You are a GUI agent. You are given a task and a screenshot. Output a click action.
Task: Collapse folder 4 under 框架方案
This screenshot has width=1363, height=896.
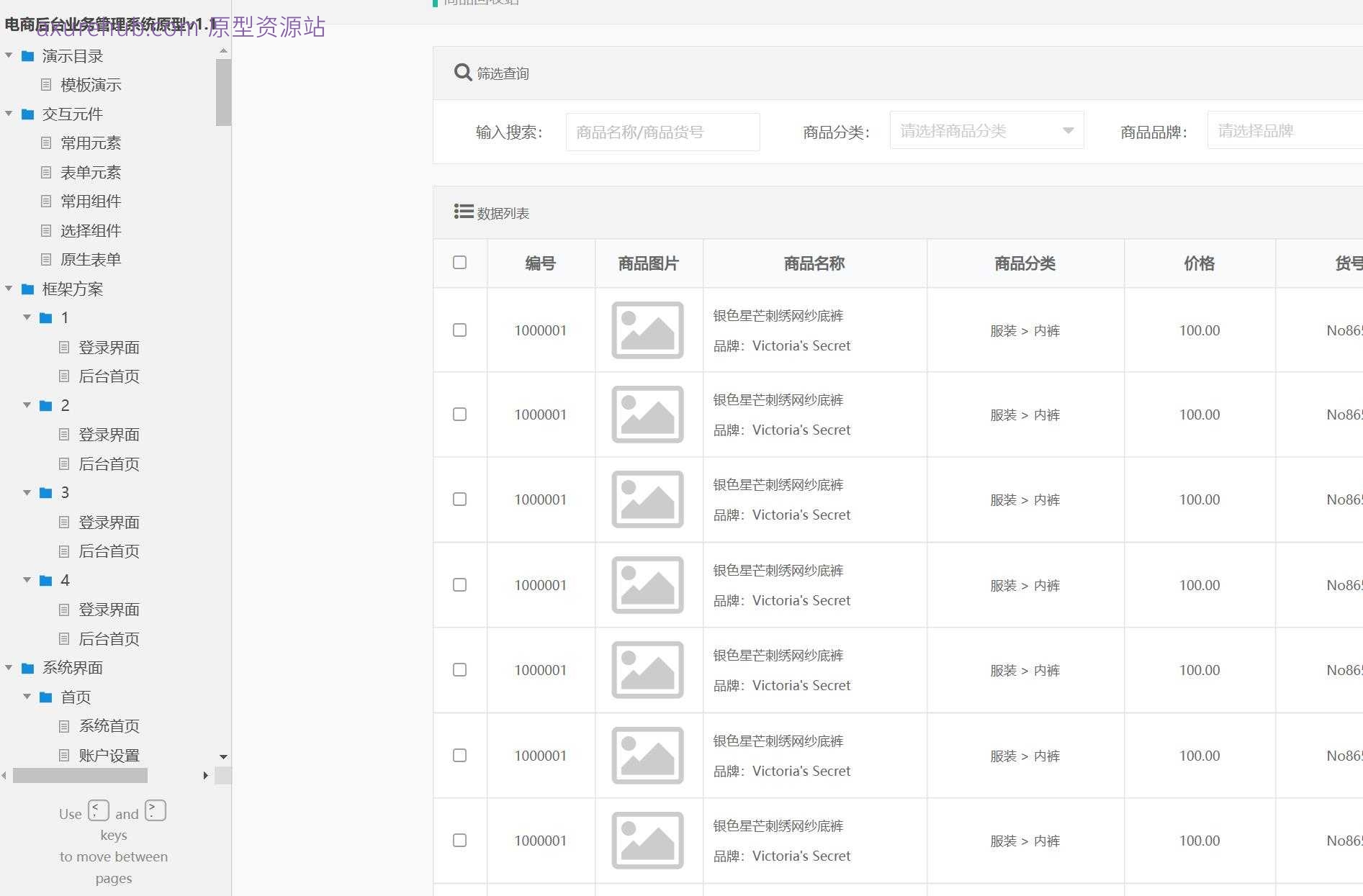[x=27, y=580]
